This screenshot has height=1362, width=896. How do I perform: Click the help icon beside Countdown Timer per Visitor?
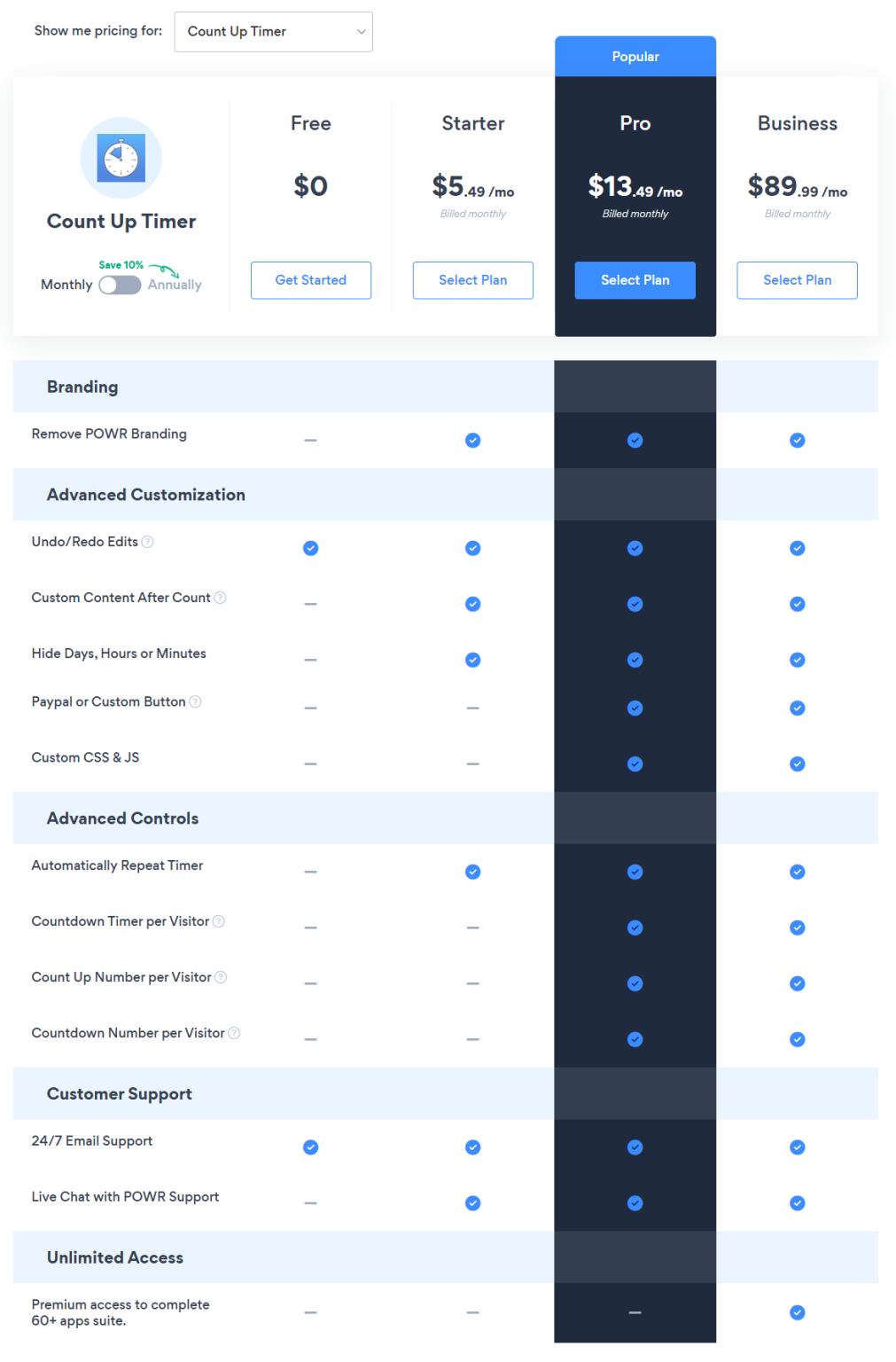(x=219, y=920)
